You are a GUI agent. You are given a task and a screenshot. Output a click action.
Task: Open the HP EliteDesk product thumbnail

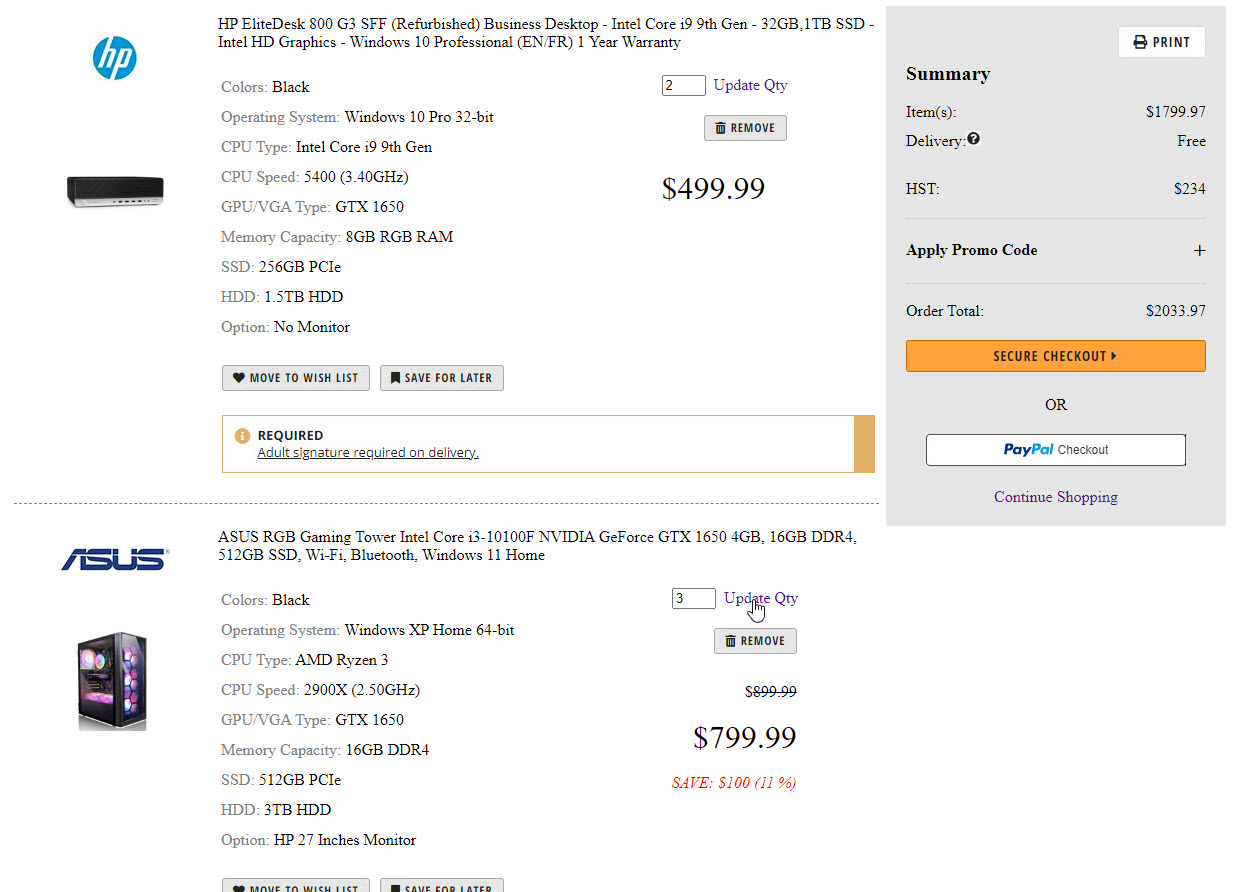(x=115, y=191)
